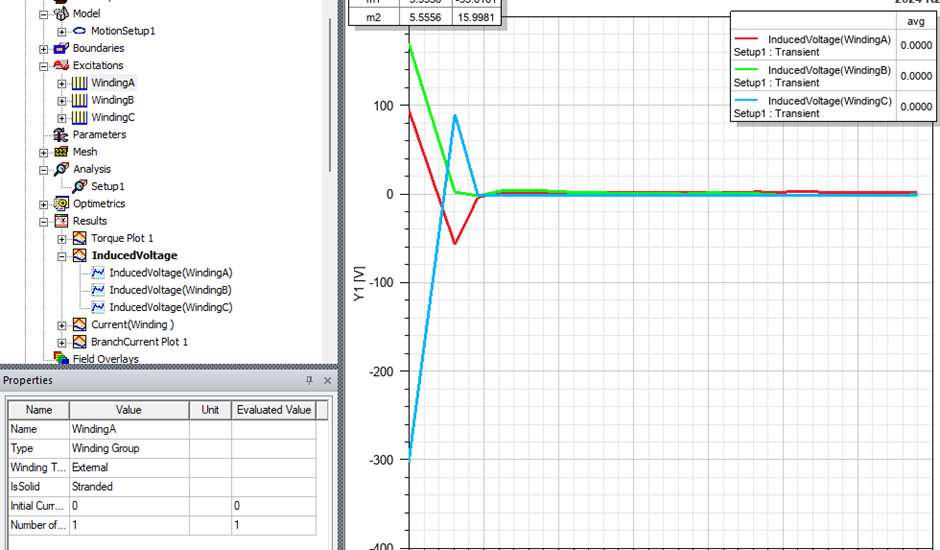Edit the Initial Current value field
This screenshot has height=550, width=940.
click(128, 506)
